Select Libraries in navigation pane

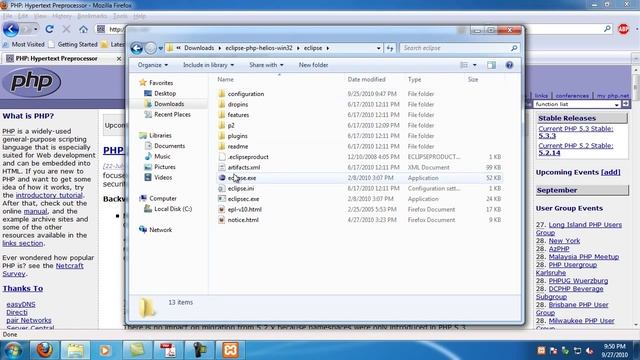pos(160,136)
